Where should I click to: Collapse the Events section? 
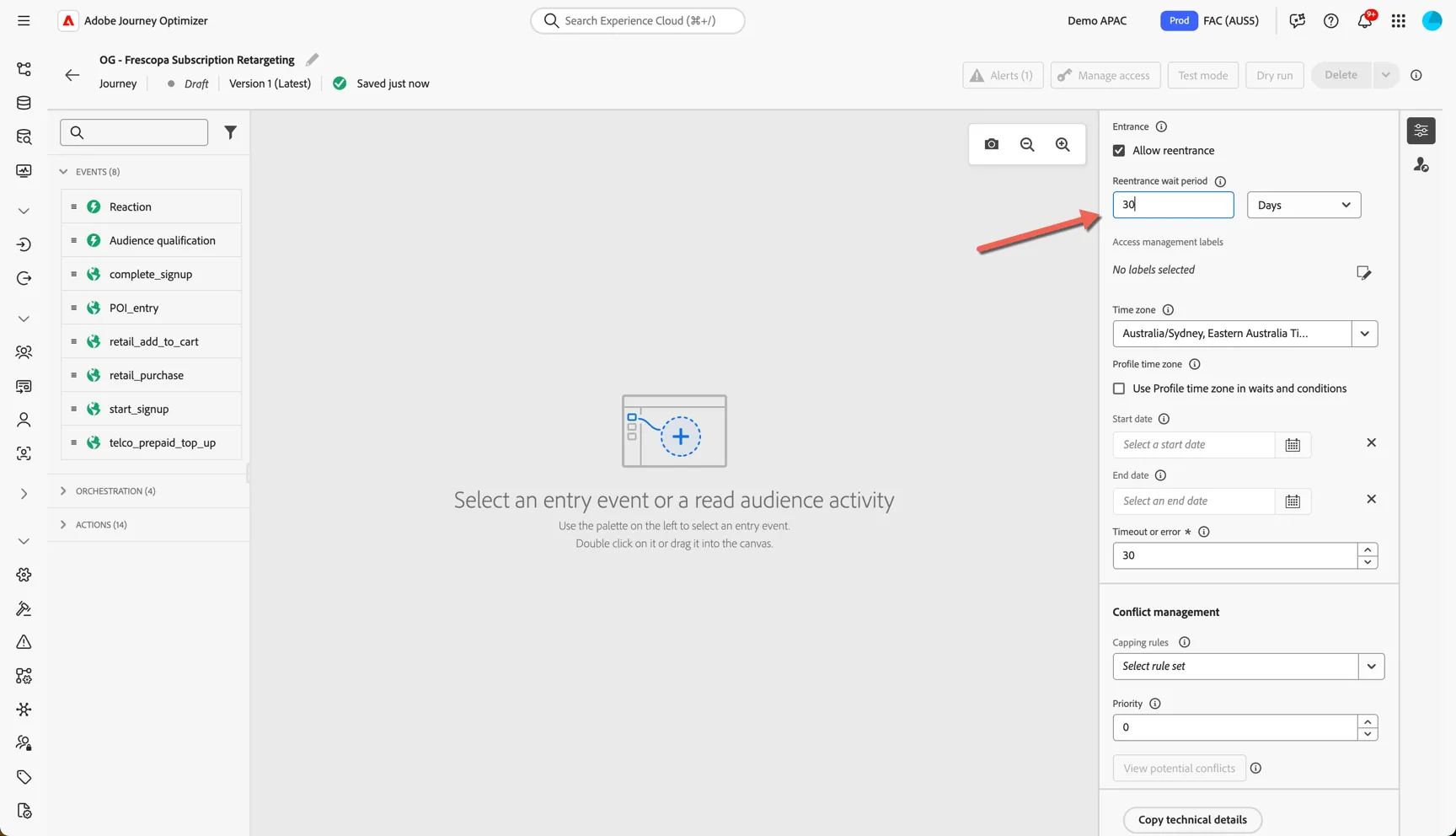point(63,172)
